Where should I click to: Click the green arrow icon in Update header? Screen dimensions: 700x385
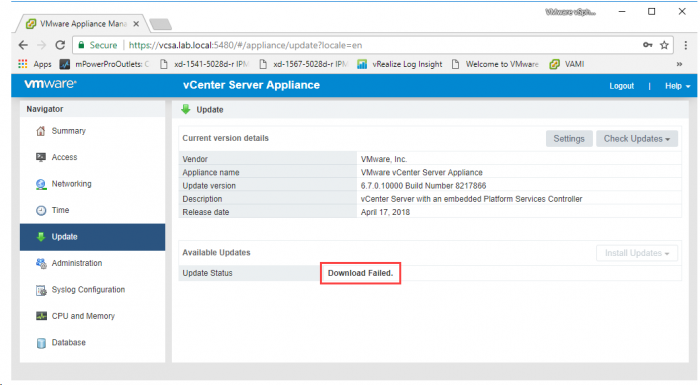click(186, 109)
